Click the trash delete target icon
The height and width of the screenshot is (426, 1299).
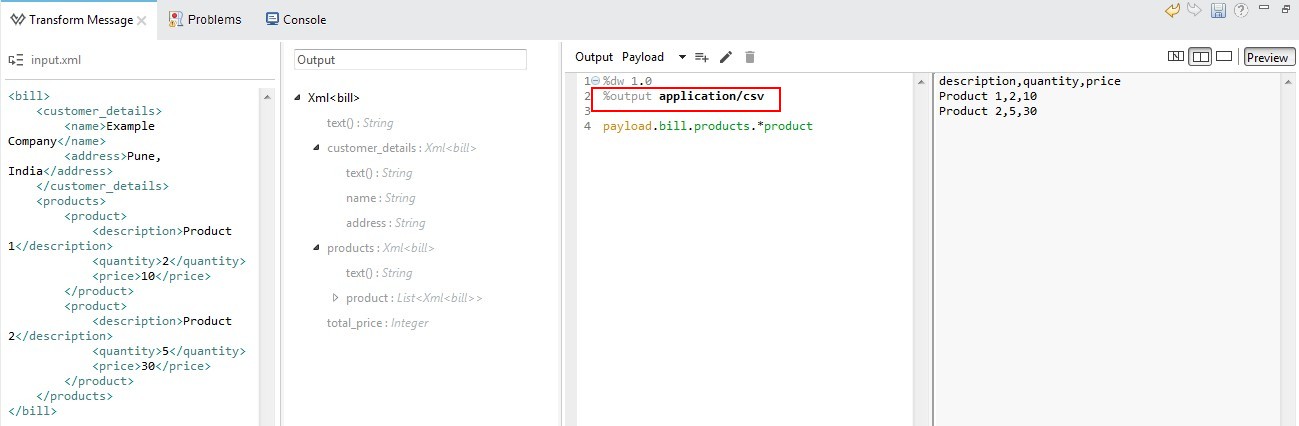[750, 58]
